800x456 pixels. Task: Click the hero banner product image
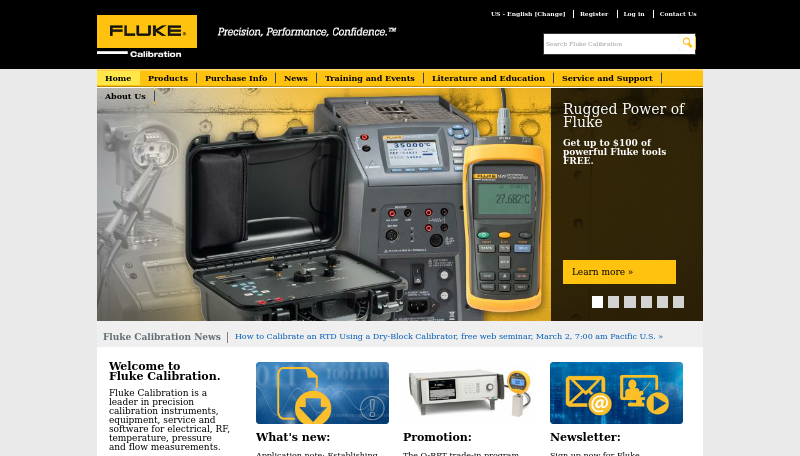click(x=324, y=205)
